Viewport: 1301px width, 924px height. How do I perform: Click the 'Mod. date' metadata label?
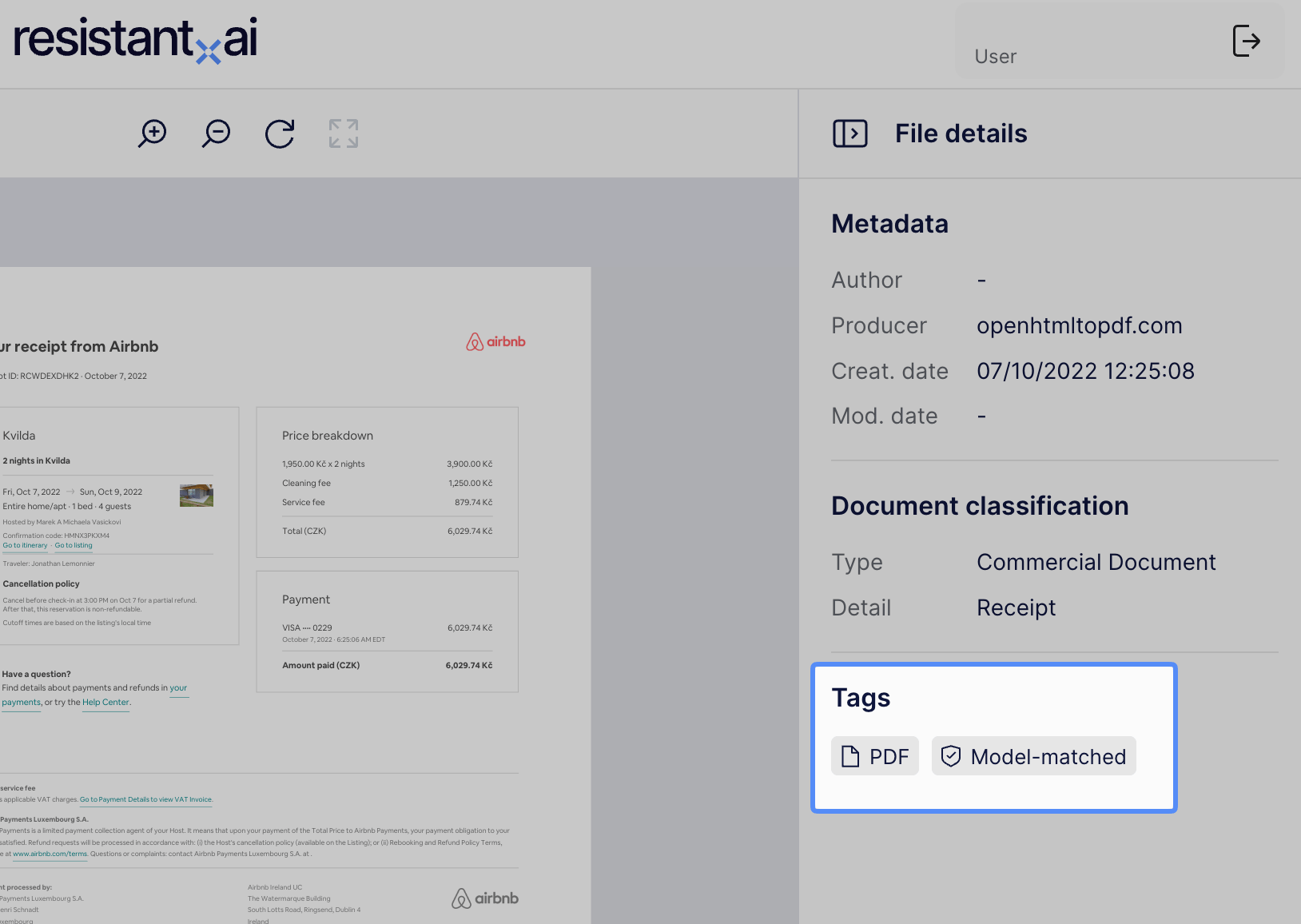pyautogui.click(x=884, y=416)
